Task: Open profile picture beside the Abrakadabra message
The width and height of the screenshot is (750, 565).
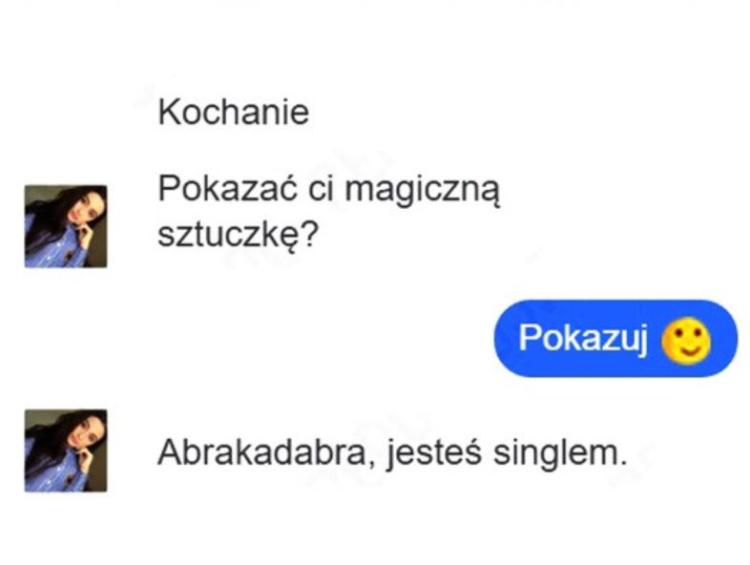Action: tap(66, 450)
